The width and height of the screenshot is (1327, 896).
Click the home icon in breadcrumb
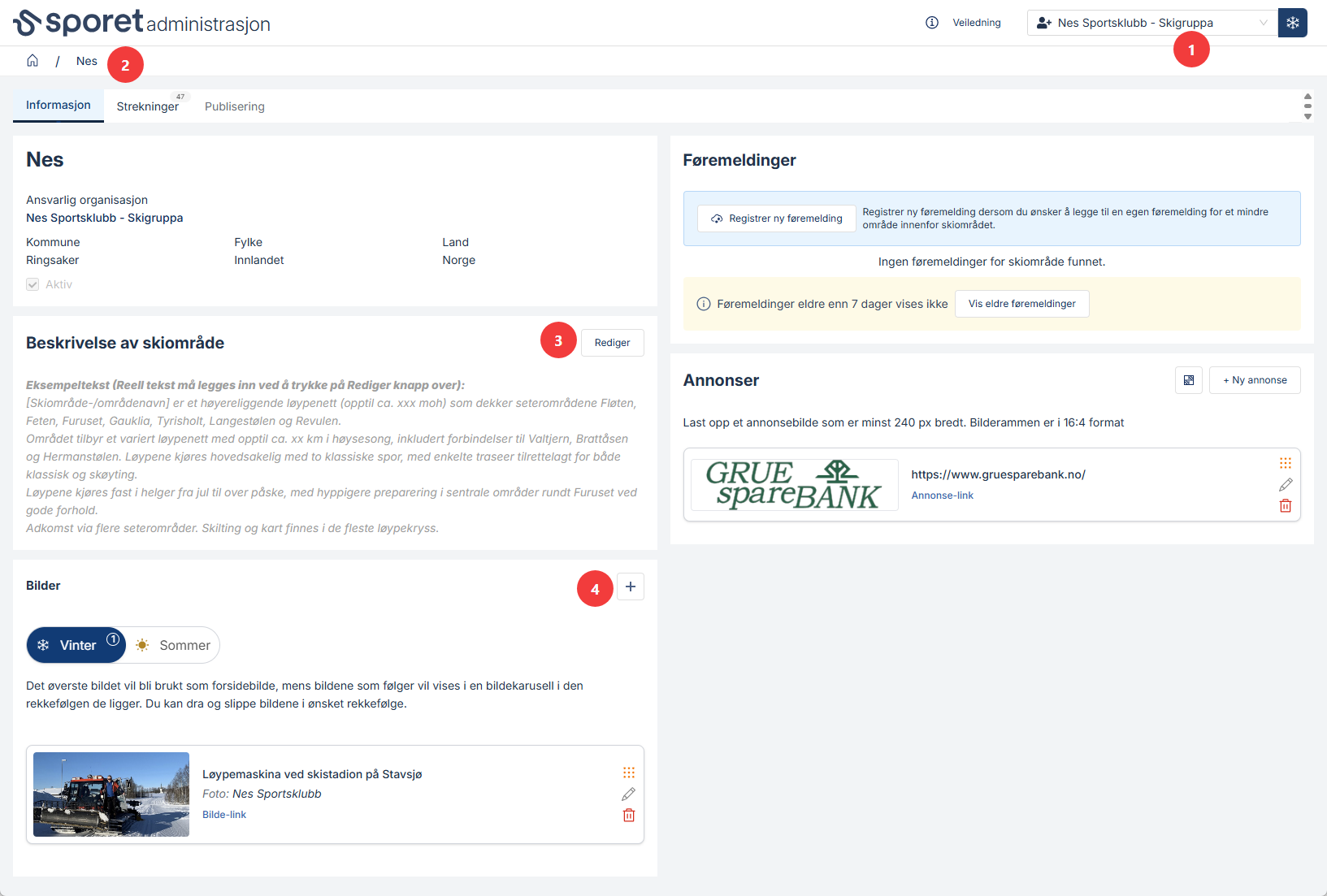pyautogui.click(x=33, y=61)
